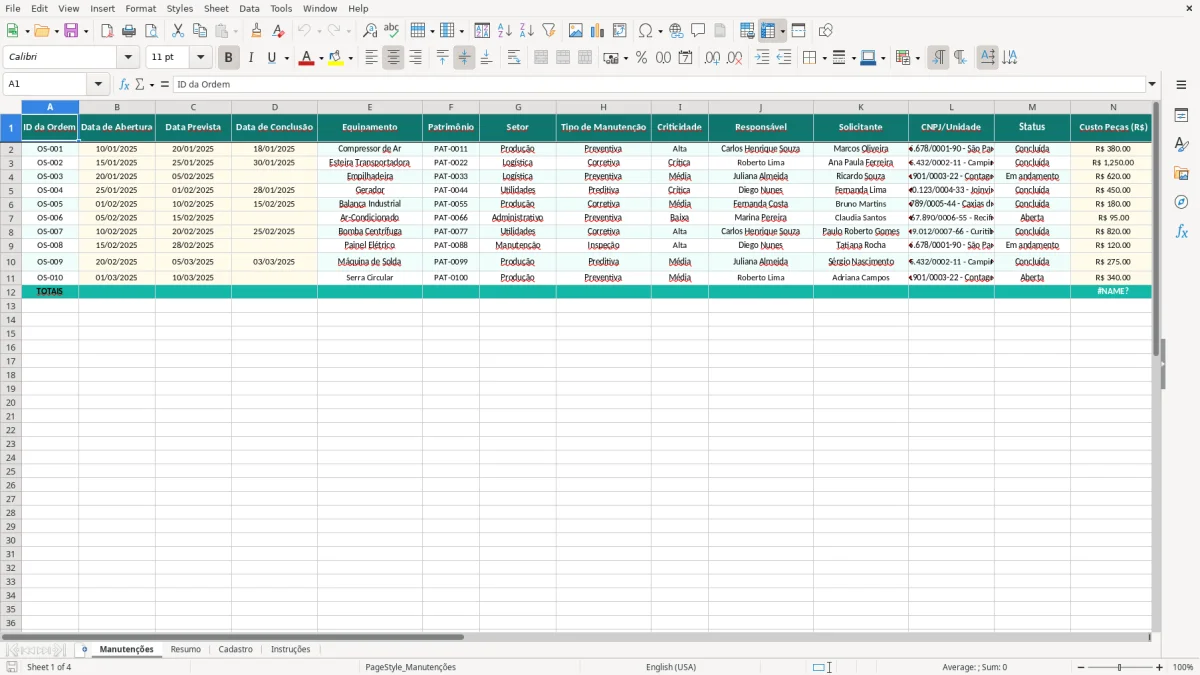Open Print Preview
Image resolution: width=1200 pixels, height=675 pixels.
coord(151,31)
